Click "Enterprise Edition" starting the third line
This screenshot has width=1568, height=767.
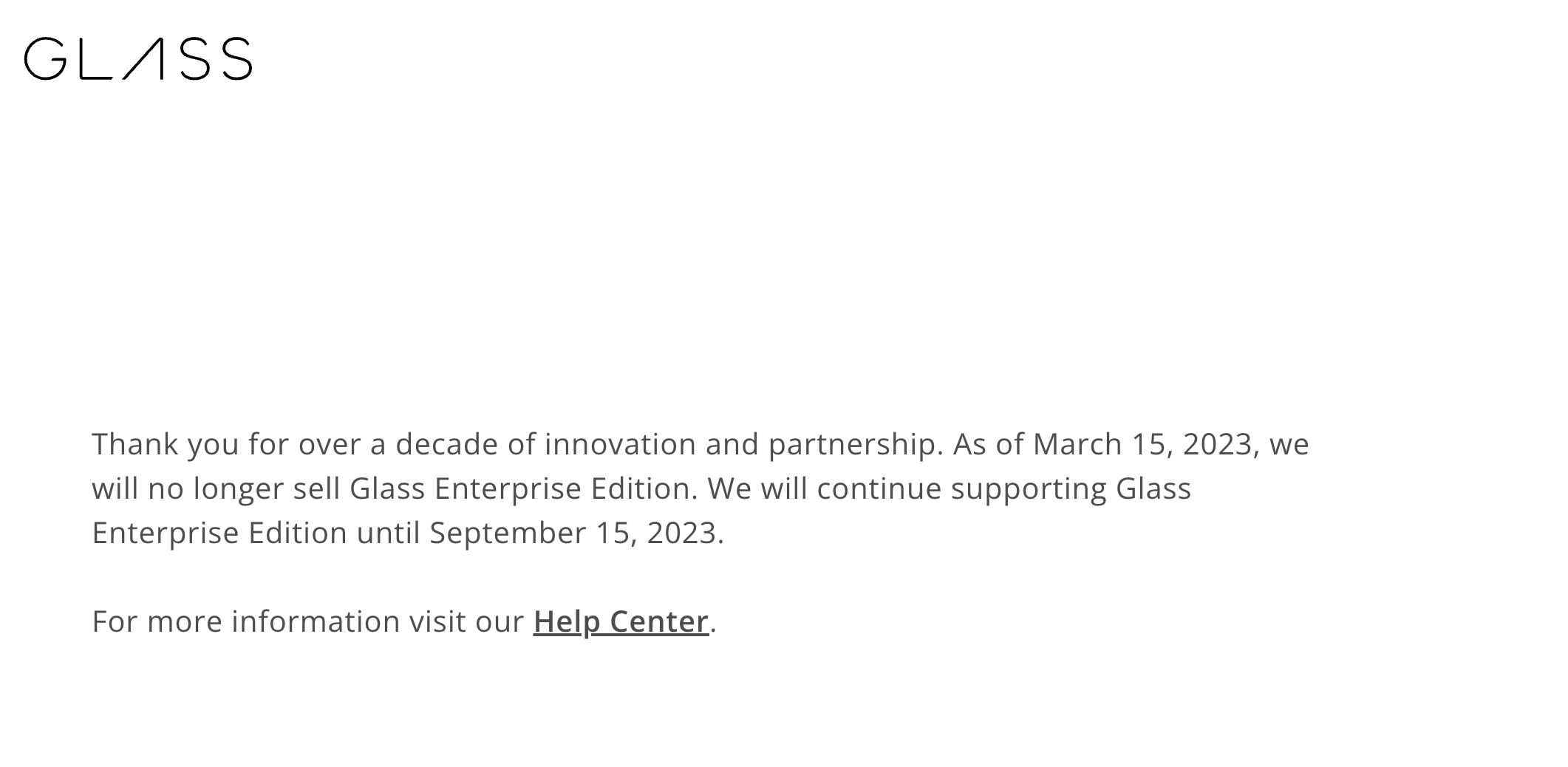219,534
